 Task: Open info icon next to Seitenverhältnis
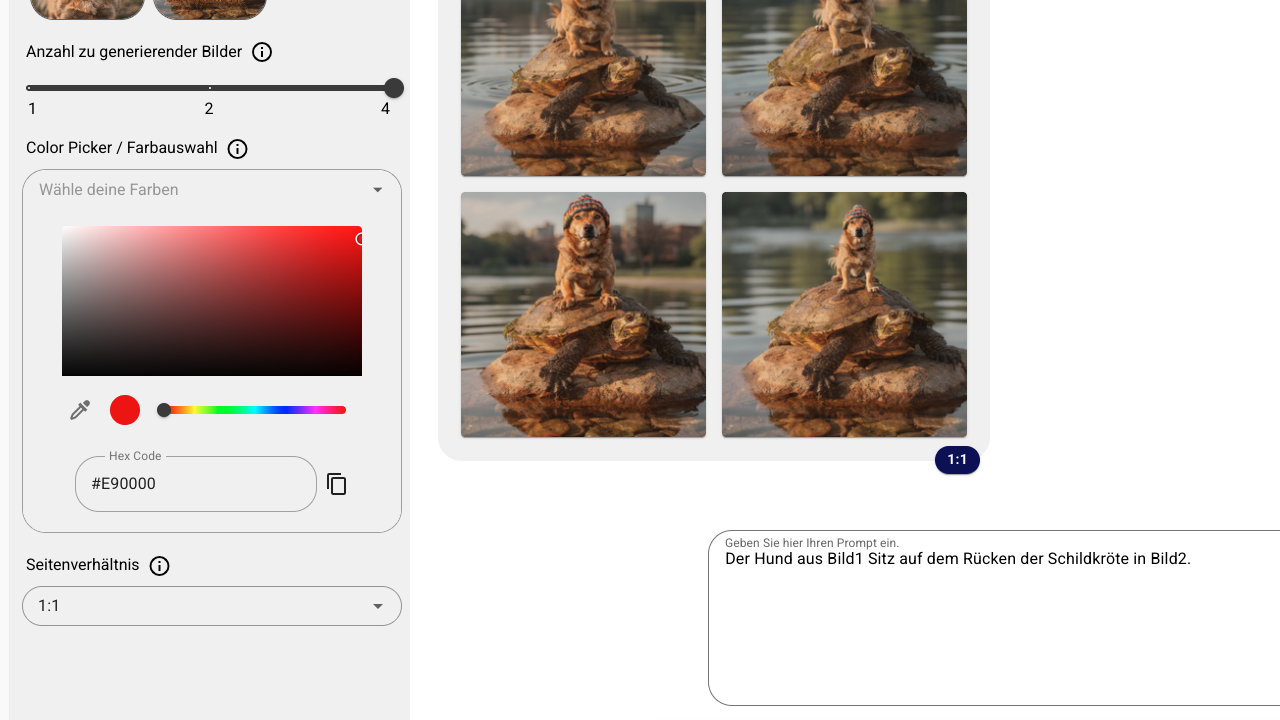(159, 566)
